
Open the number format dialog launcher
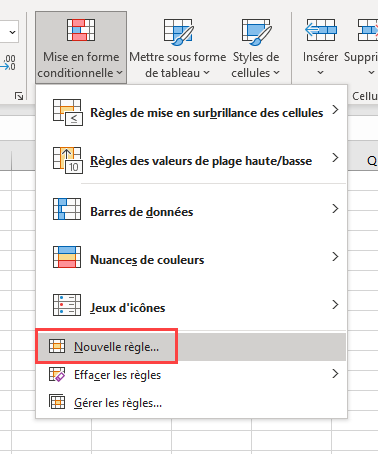tap(19, 96)
